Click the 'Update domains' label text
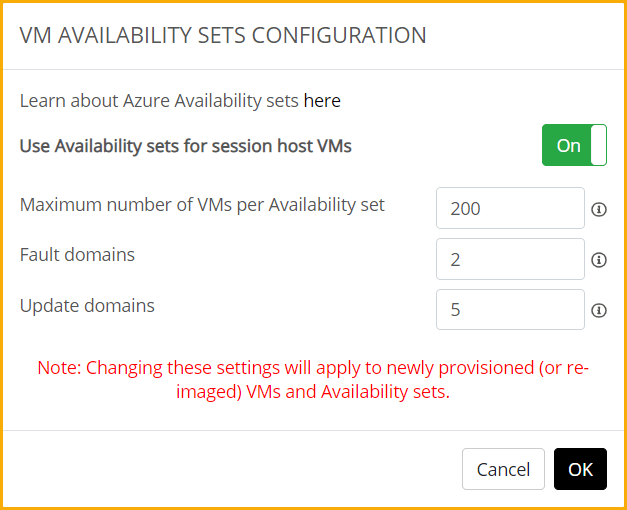The image size is (627, 510). [x=87, y=306]
